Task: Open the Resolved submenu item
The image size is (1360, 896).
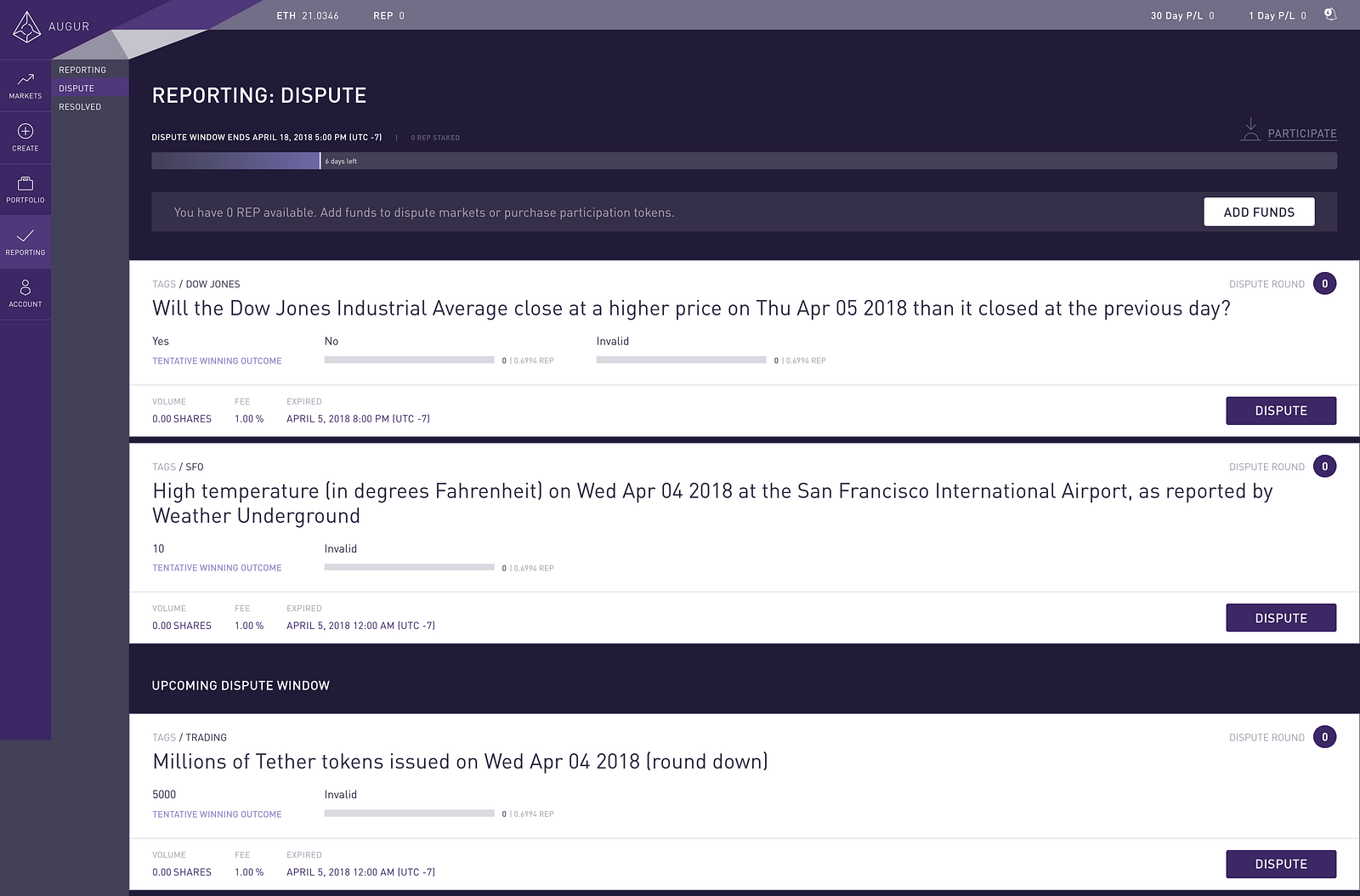Action: (x=80, y=107)
